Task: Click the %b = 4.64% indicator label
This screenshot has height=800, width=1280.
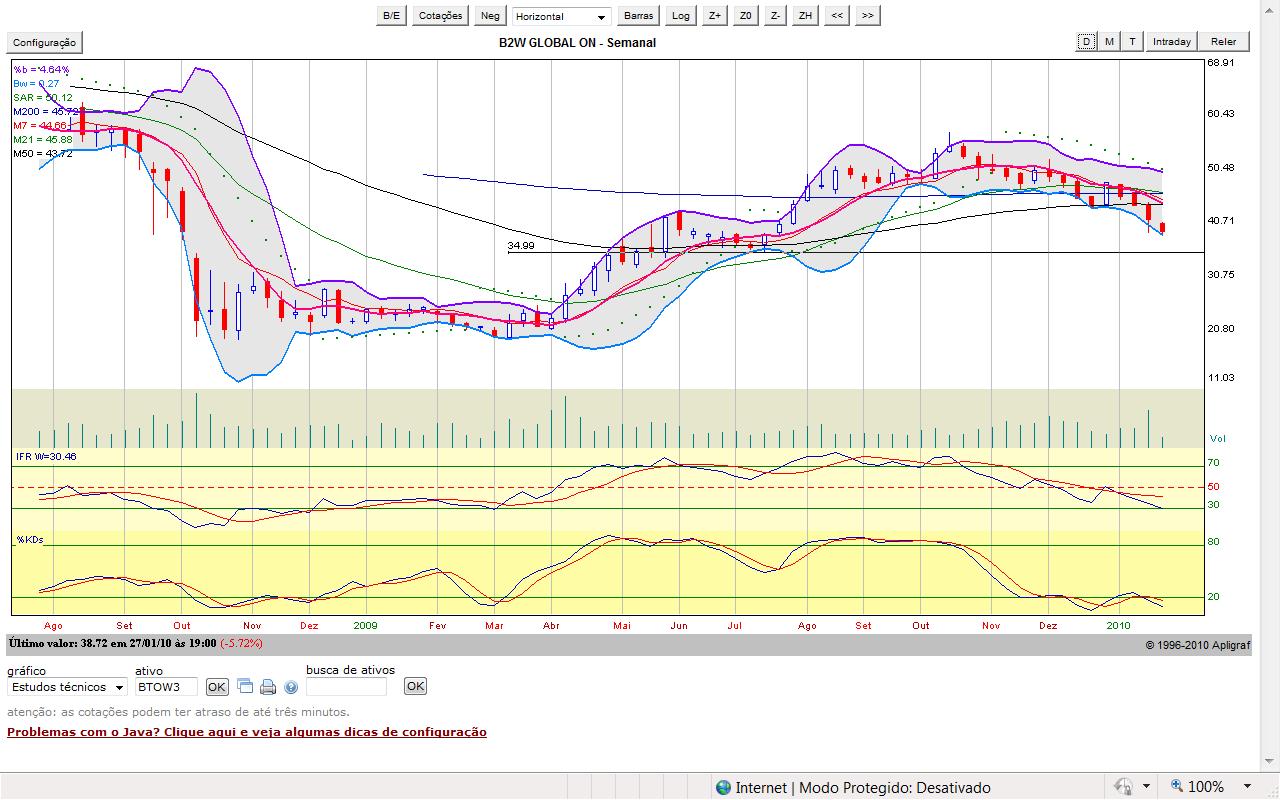Action: click(42, 70)
